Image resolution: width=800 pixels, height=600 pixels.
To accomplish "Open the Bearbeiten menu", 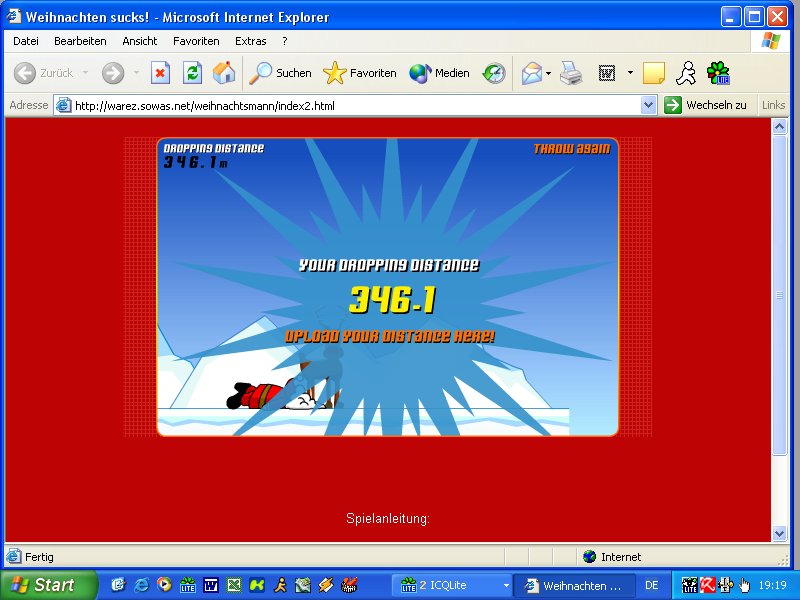I will (x=80, y=41).
